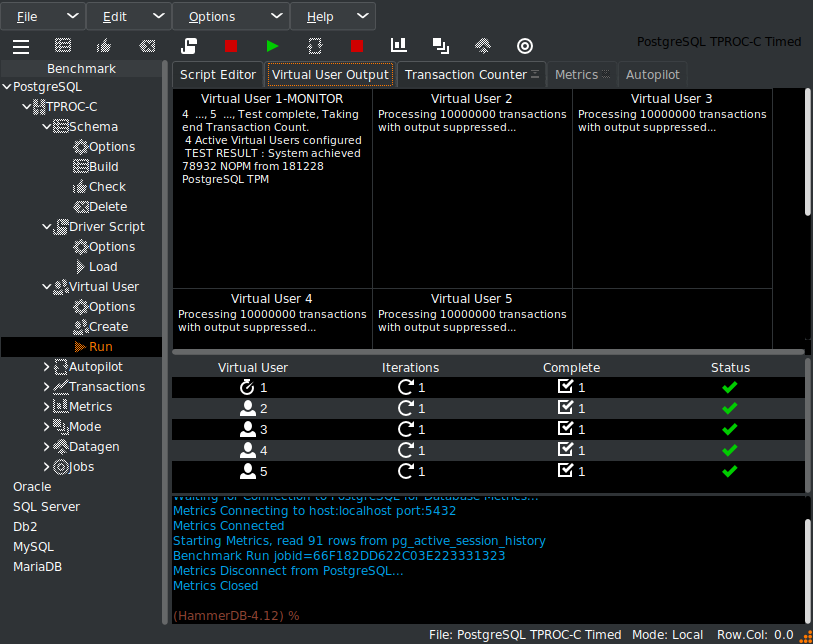
Task: Expand the Metrics tree node
Action: [x=47, y=407]
